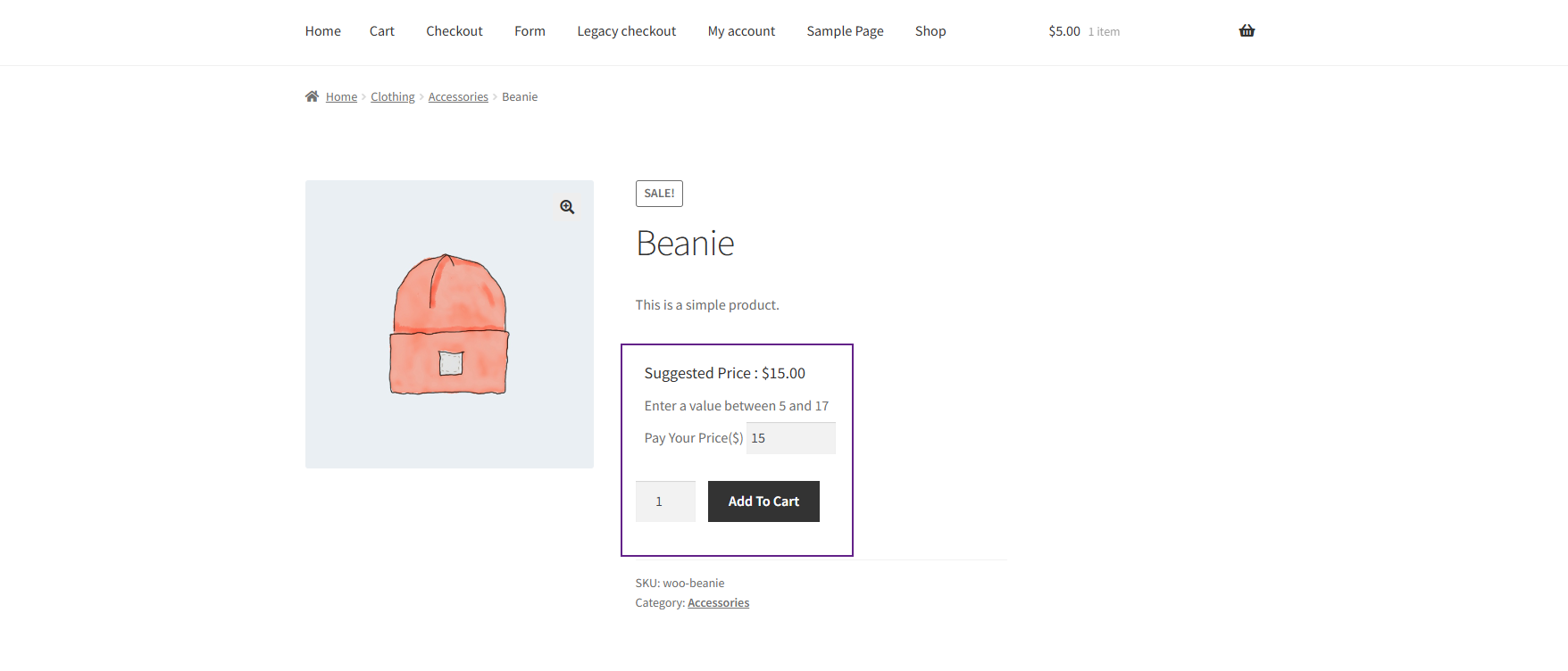
Task: Click the 'Suggested Price : $15.00' text
Action: click(724, 373)
